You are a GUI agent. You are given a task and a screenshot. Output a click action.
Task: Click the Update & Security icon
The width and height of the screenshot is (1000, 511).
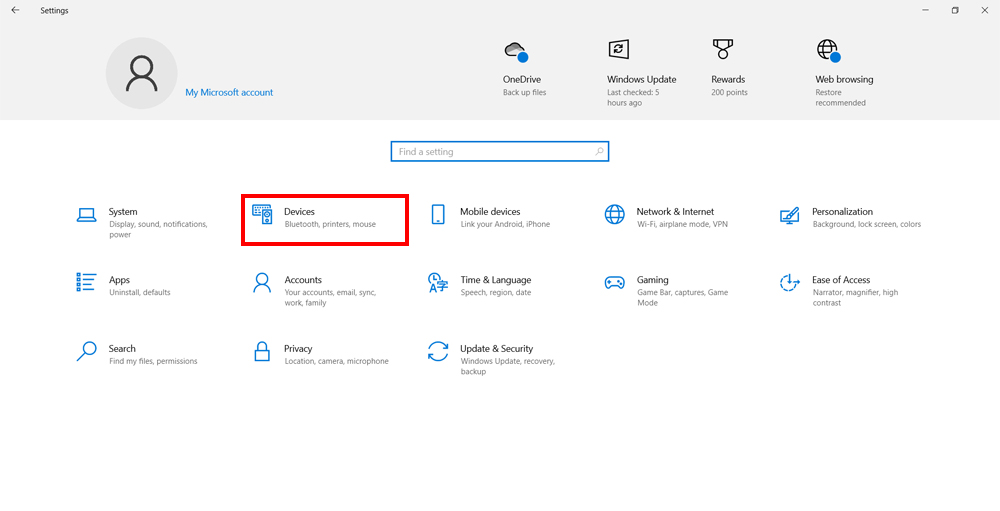438,351
